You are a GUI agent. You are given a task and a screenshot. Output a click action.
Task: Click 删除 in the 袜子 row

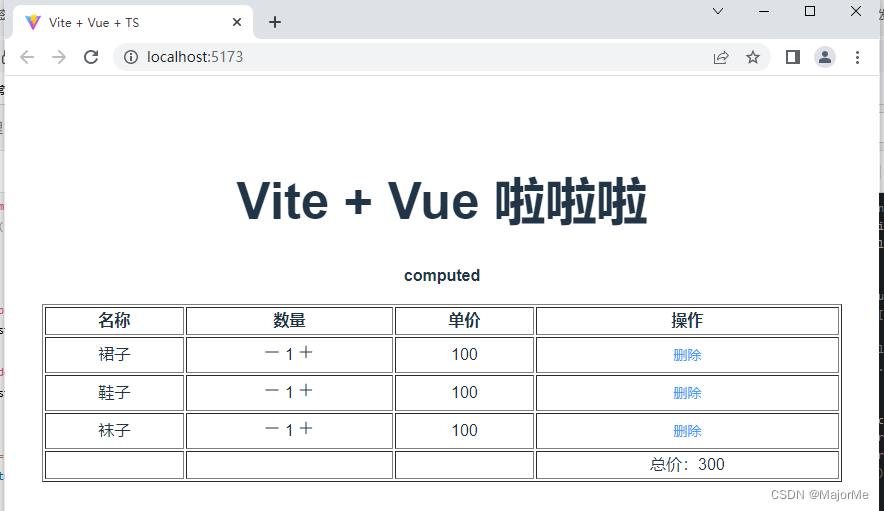(x=687, y=431)
